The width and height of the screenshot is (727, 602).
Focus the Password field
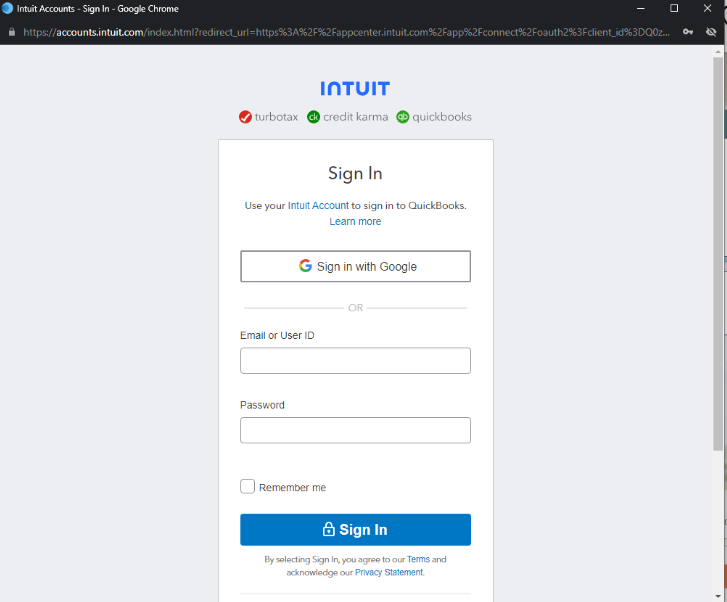(355, 430)
